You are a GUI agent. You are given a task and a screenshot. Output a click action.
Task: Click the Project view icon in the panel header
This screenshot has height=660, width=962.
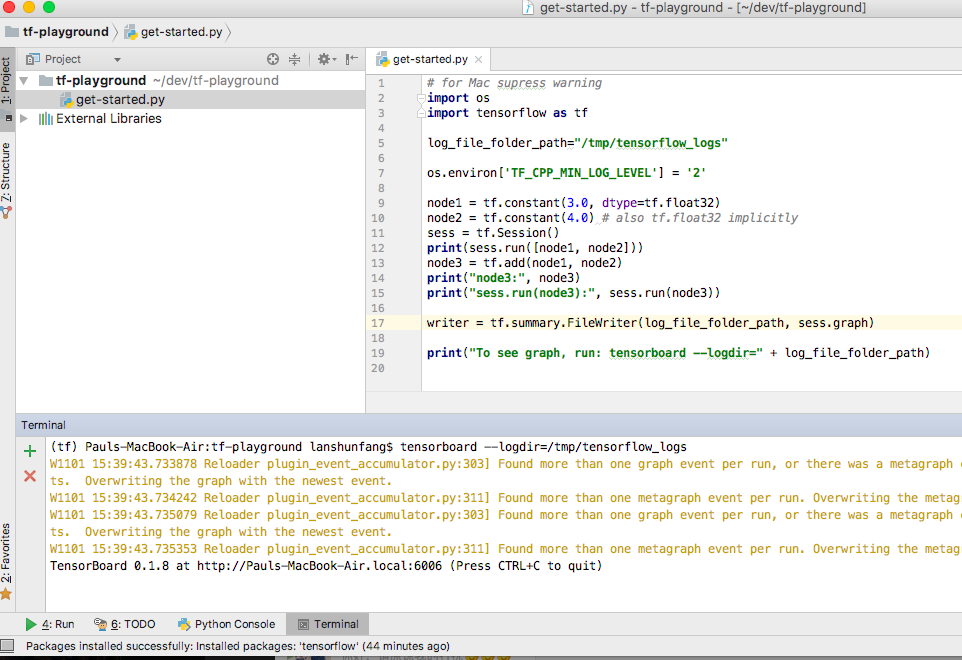coord(33,59)
